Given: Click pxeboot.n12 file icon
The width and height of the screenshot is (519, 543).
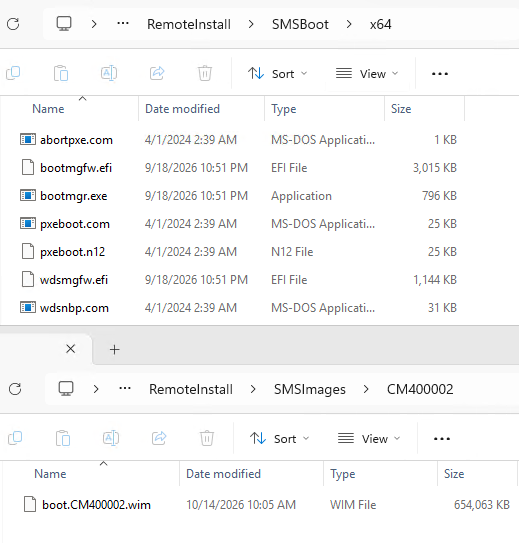Looking at the screenshot, I should click(28, 251).
